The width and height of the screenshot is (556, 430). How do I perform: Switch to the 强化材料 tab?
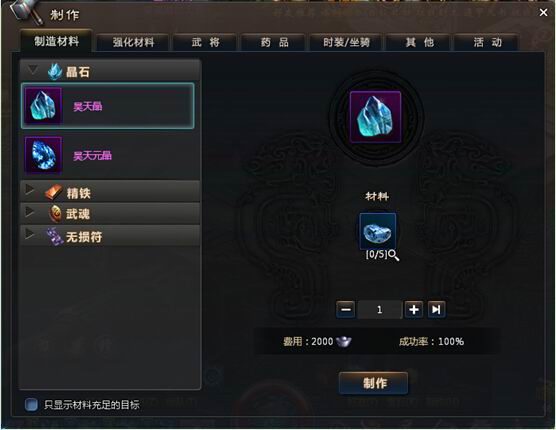tap(133, 43)
